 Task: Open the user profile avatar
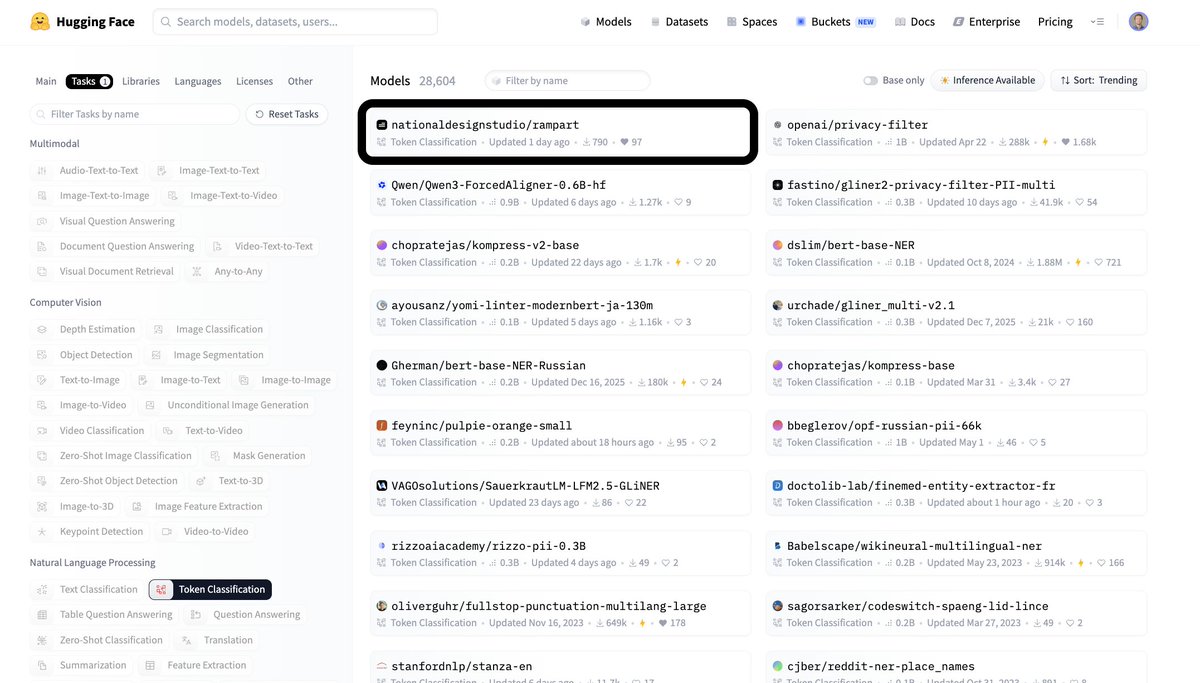point(1138,21)
